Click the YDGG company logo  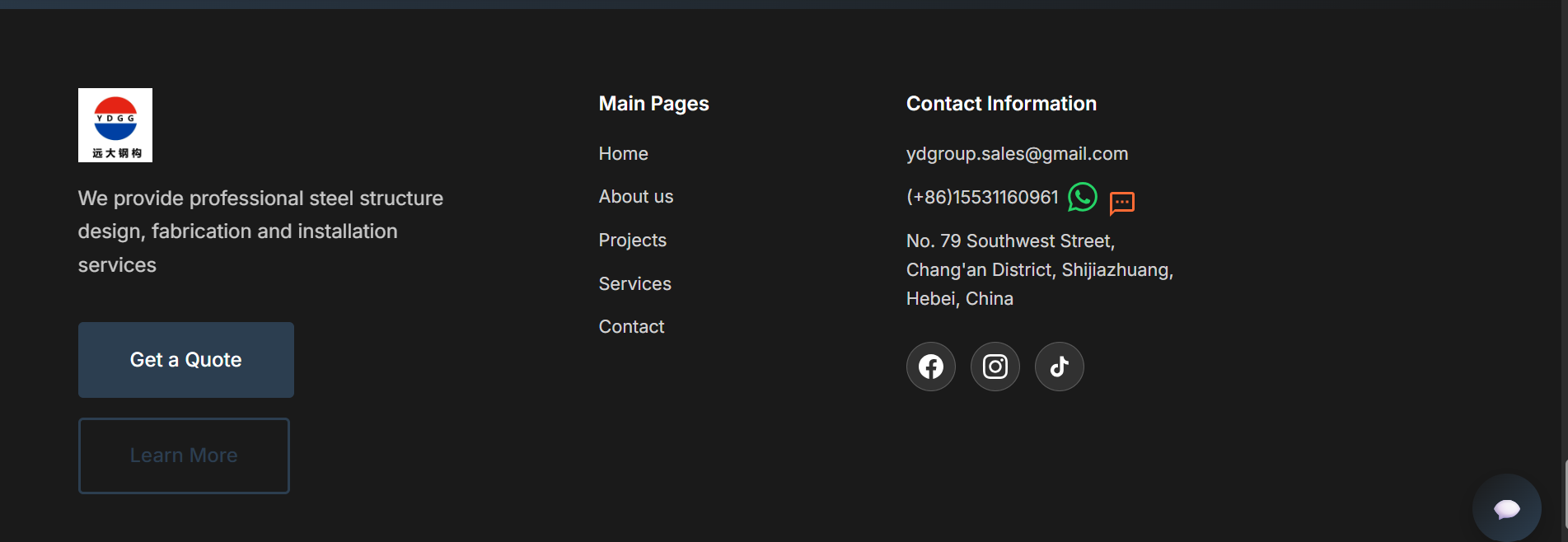[115, 125]
